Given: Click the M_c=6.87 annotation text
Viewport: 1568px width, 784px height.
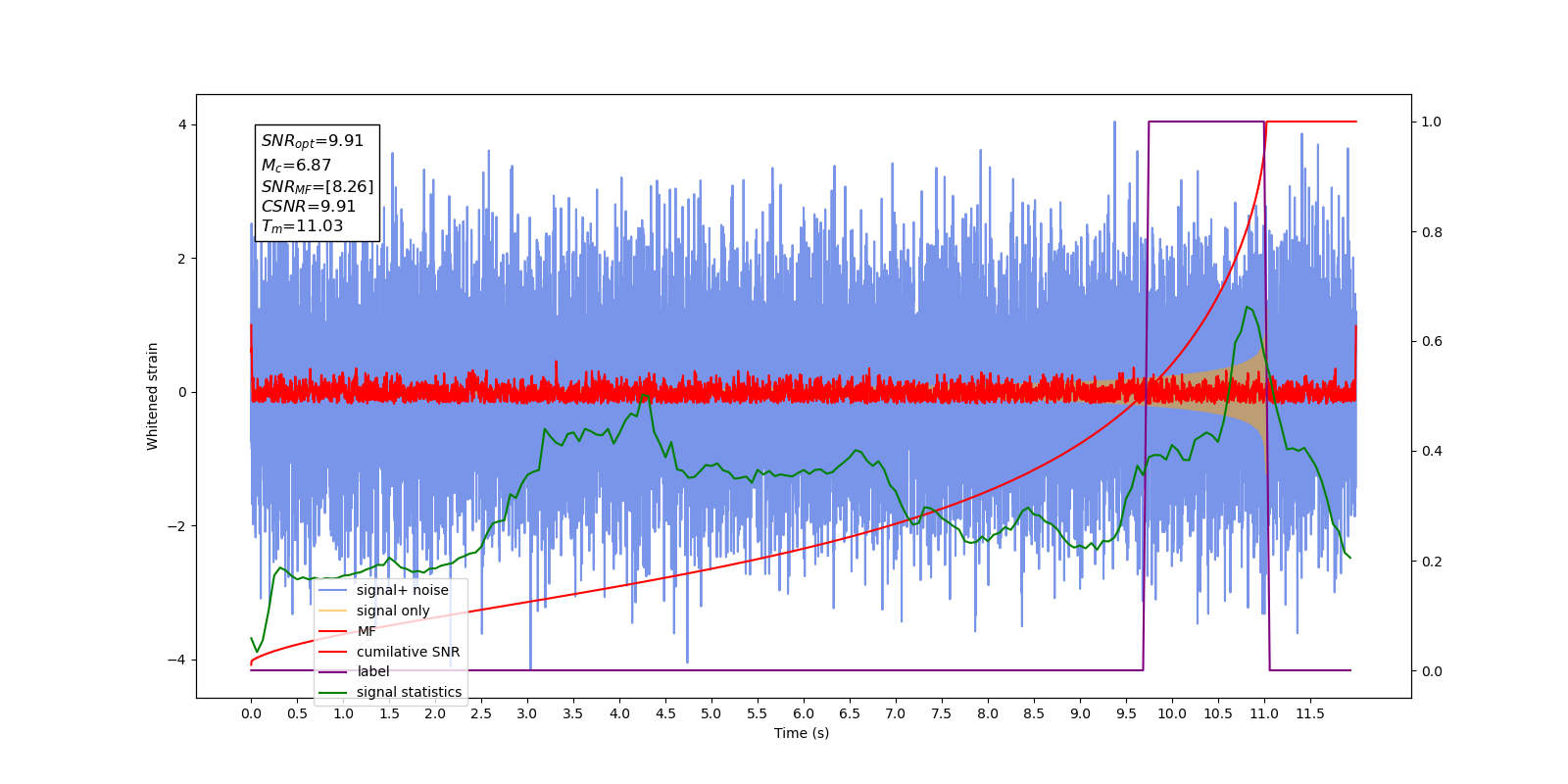Looking at the screenshot, I should point(296,166).
